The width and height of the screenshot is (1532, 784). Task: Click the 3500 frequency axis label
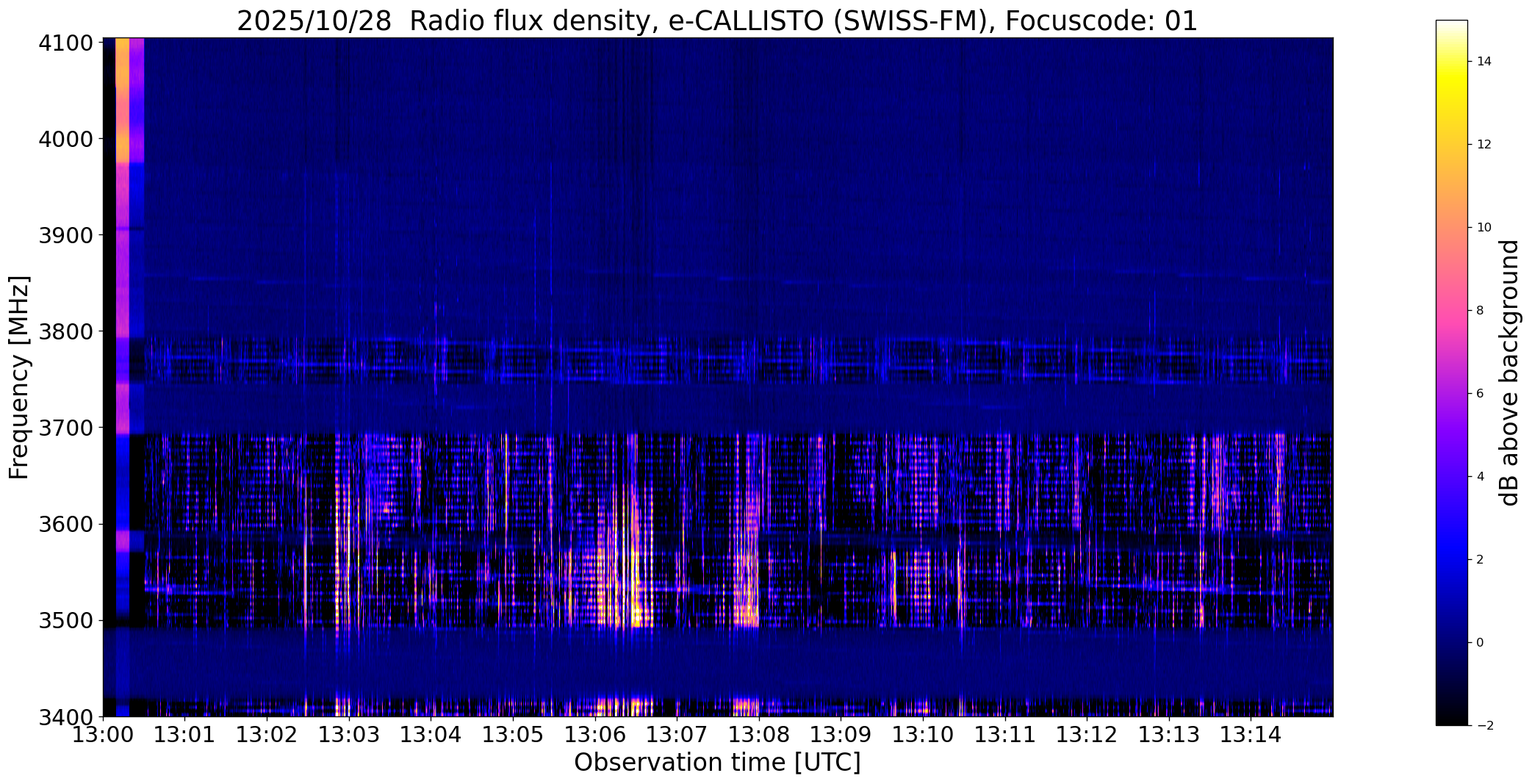65,621
